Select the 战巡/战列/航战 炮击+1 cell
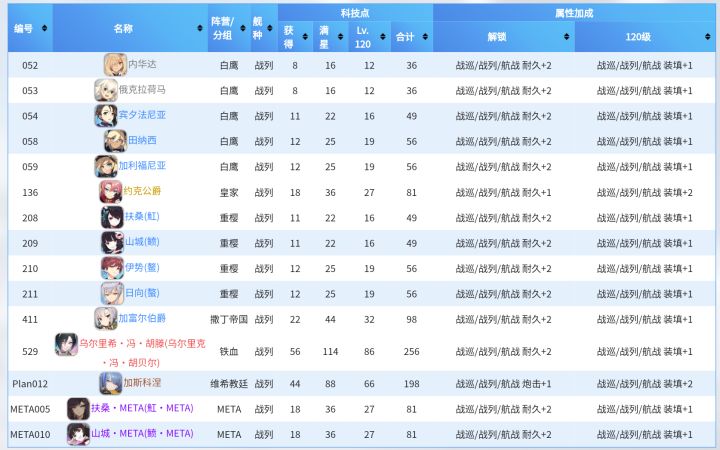Screen dimensions: 720x450 (503, 383)
